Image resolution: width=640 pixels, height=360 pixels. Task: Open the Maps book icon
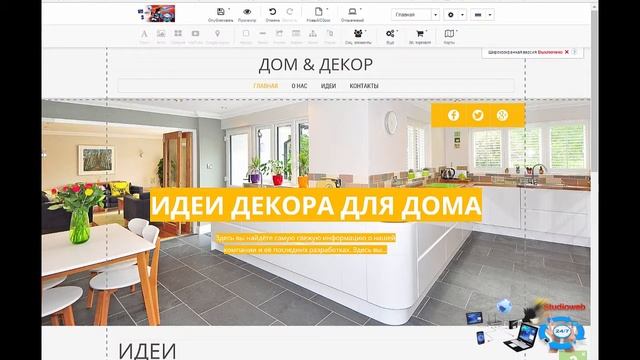pyautogui.click(x=449, y=33)
